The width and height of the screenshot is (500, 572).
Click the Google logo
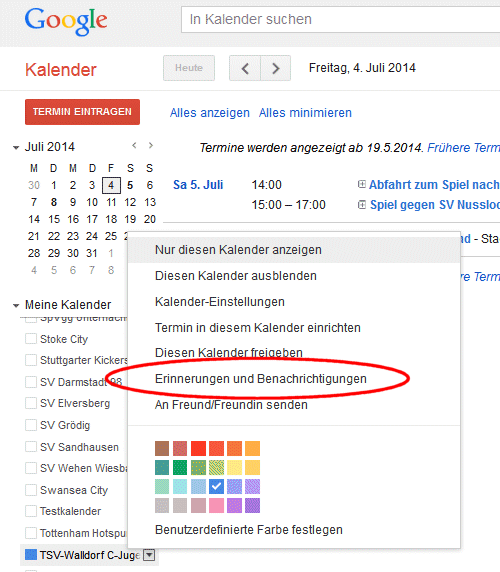coord(66,21)
